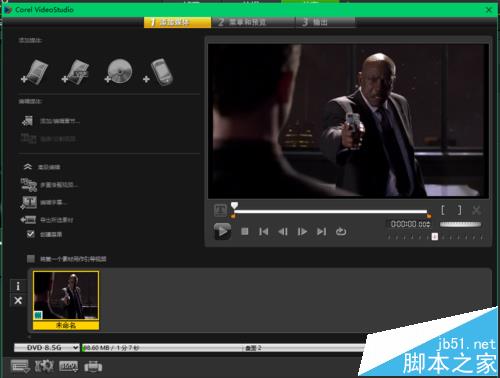Enable the use first clip as intro checkbox

click(x=31, y=259)
